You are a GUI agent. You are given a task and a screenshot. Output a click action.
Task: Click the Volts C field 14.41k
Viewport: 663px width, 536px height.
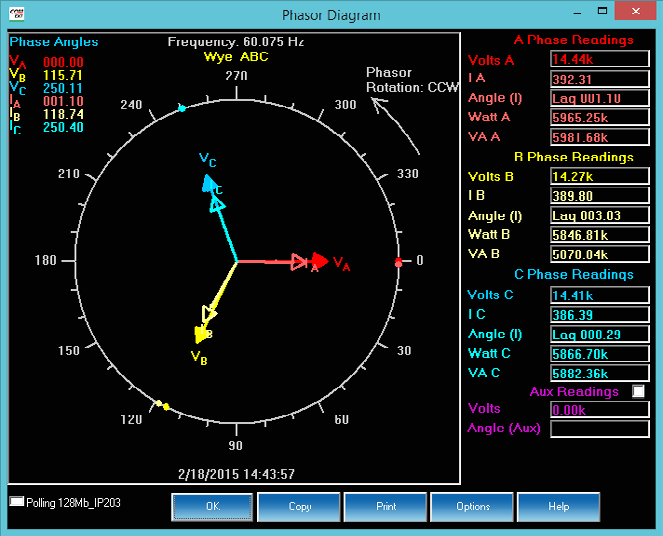pos(600,295)
